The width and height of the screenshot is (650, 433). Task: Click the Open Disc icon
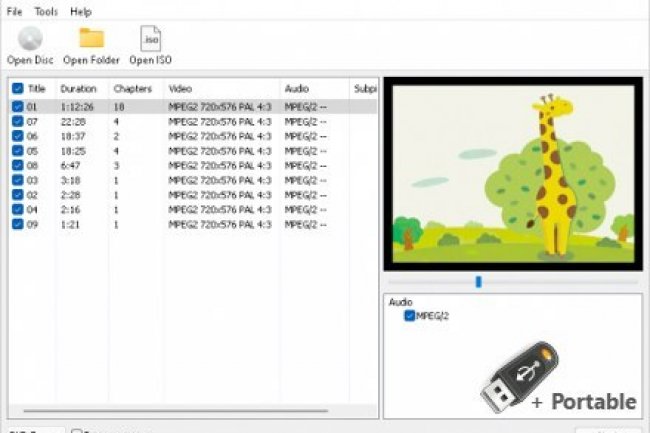tap(30, 39)
